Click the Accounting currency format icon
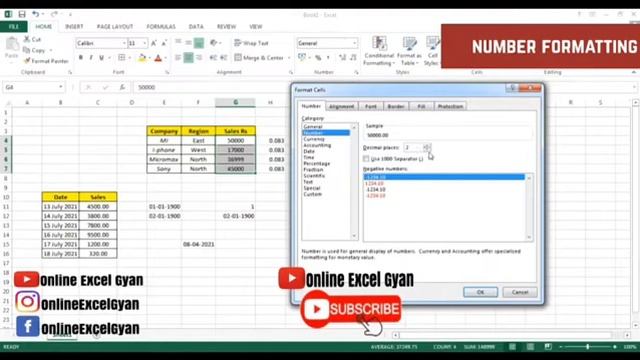The height and width of the screenshot is (360, 640). pyautogui.click(x=302, y=58)
